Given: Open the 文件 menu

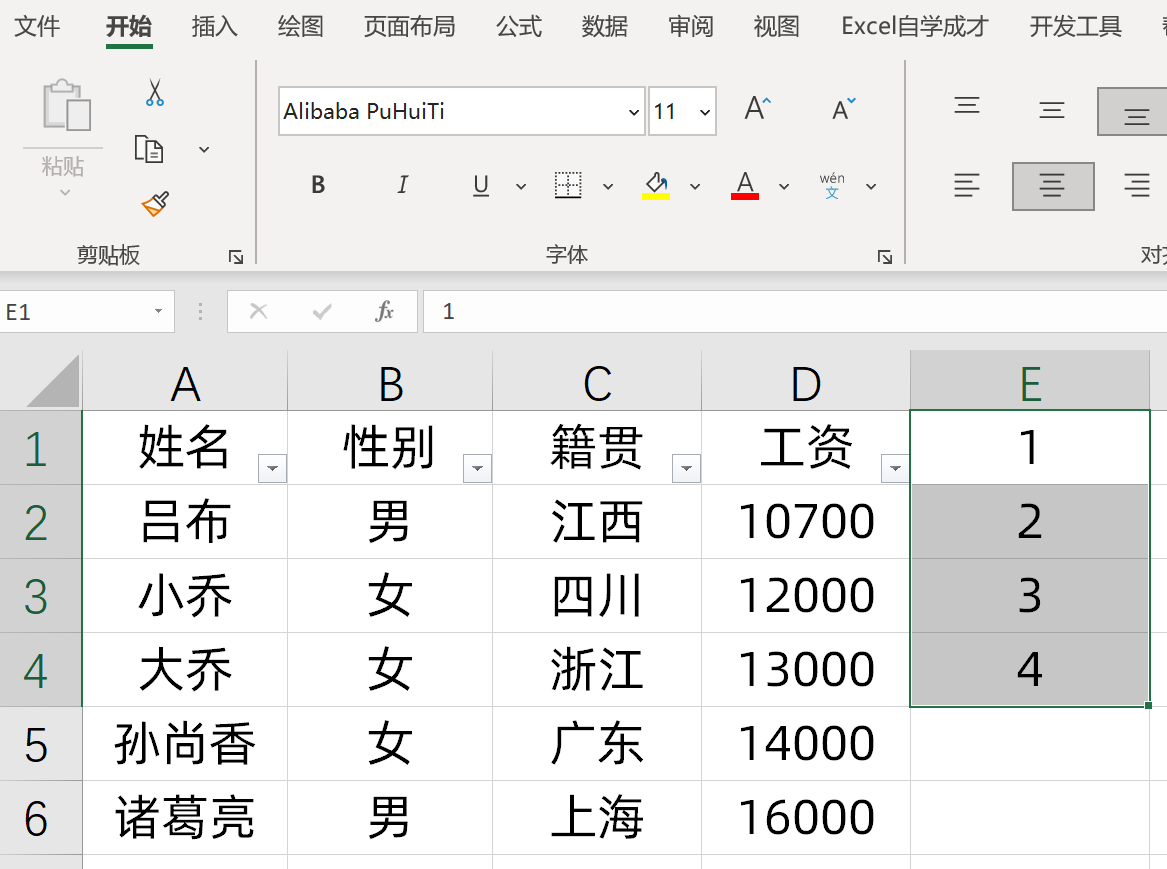Looking at the screenshot, I should [x=37, y=27].
